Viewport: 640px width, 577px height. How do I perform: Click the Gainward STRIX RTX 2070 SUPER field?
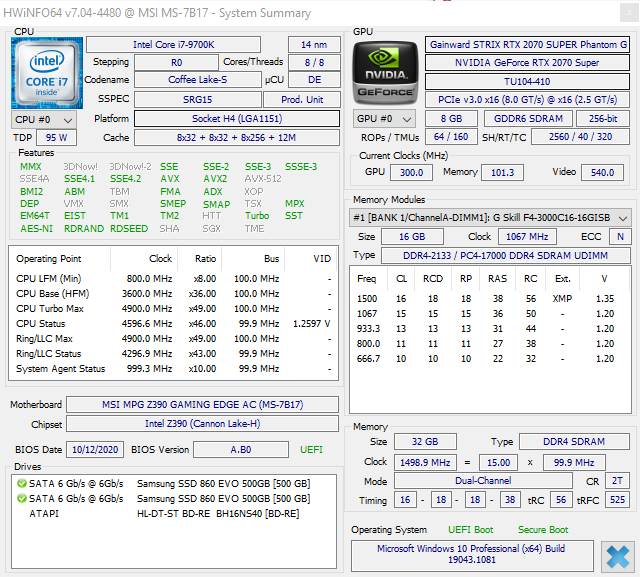pos(527,44)
